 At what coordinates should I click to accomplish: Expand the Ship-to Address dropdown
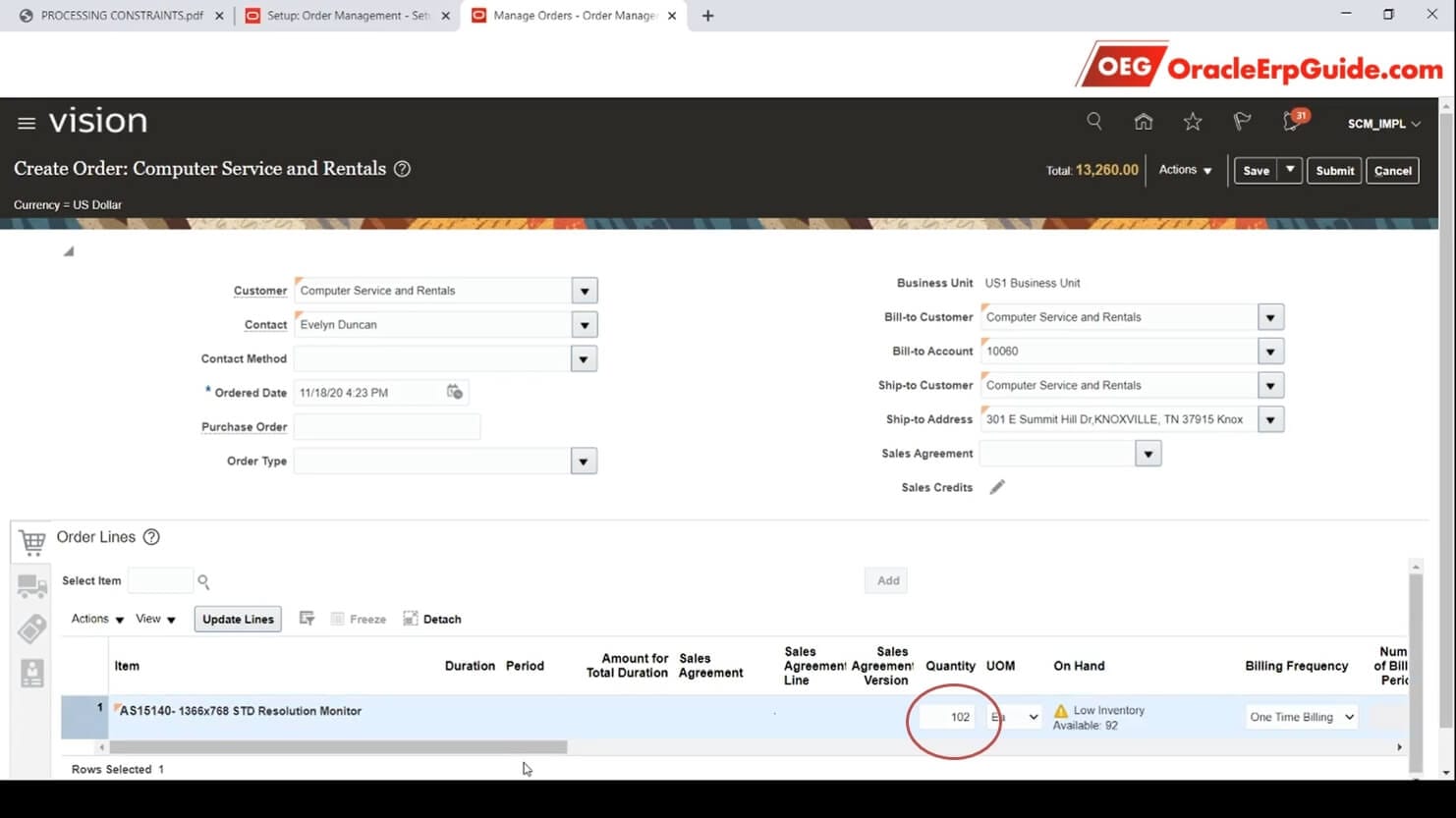(1270, 420)
